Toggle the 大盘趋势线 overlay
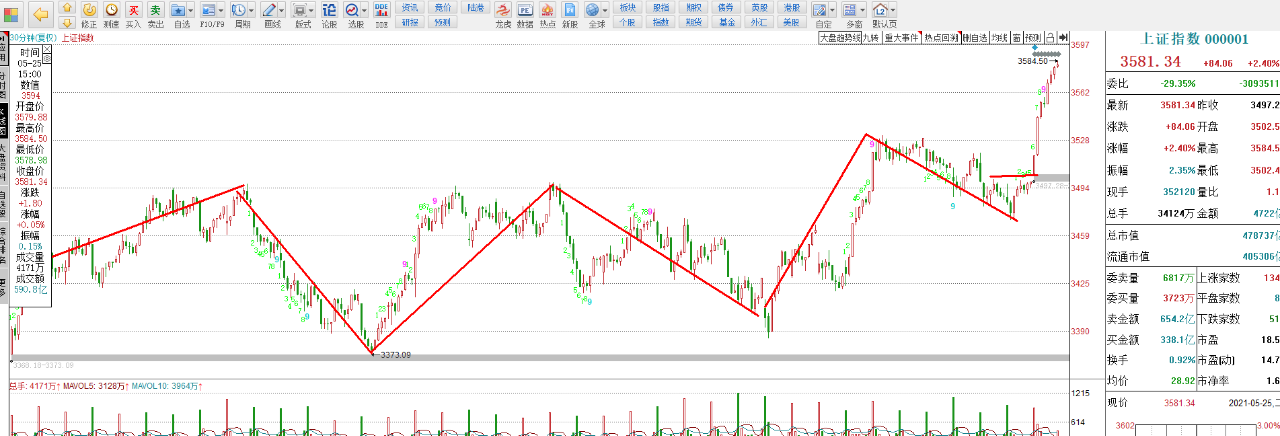The height and width of the screenshot is (436, 1280). point(840,38)
